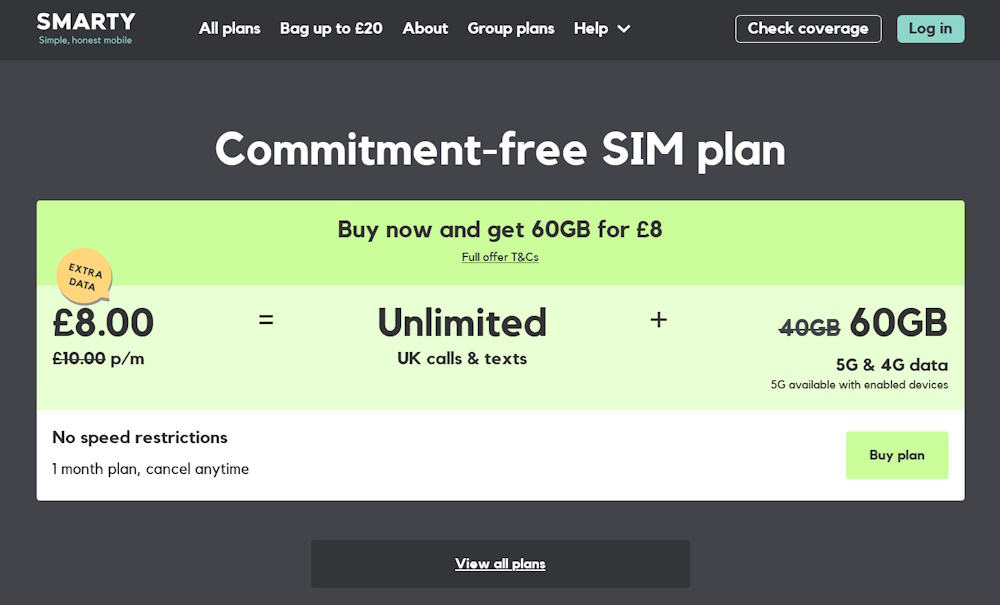The image size is (1000, 605).
Task: Click the Check coverage button
Action: (808, 29)
